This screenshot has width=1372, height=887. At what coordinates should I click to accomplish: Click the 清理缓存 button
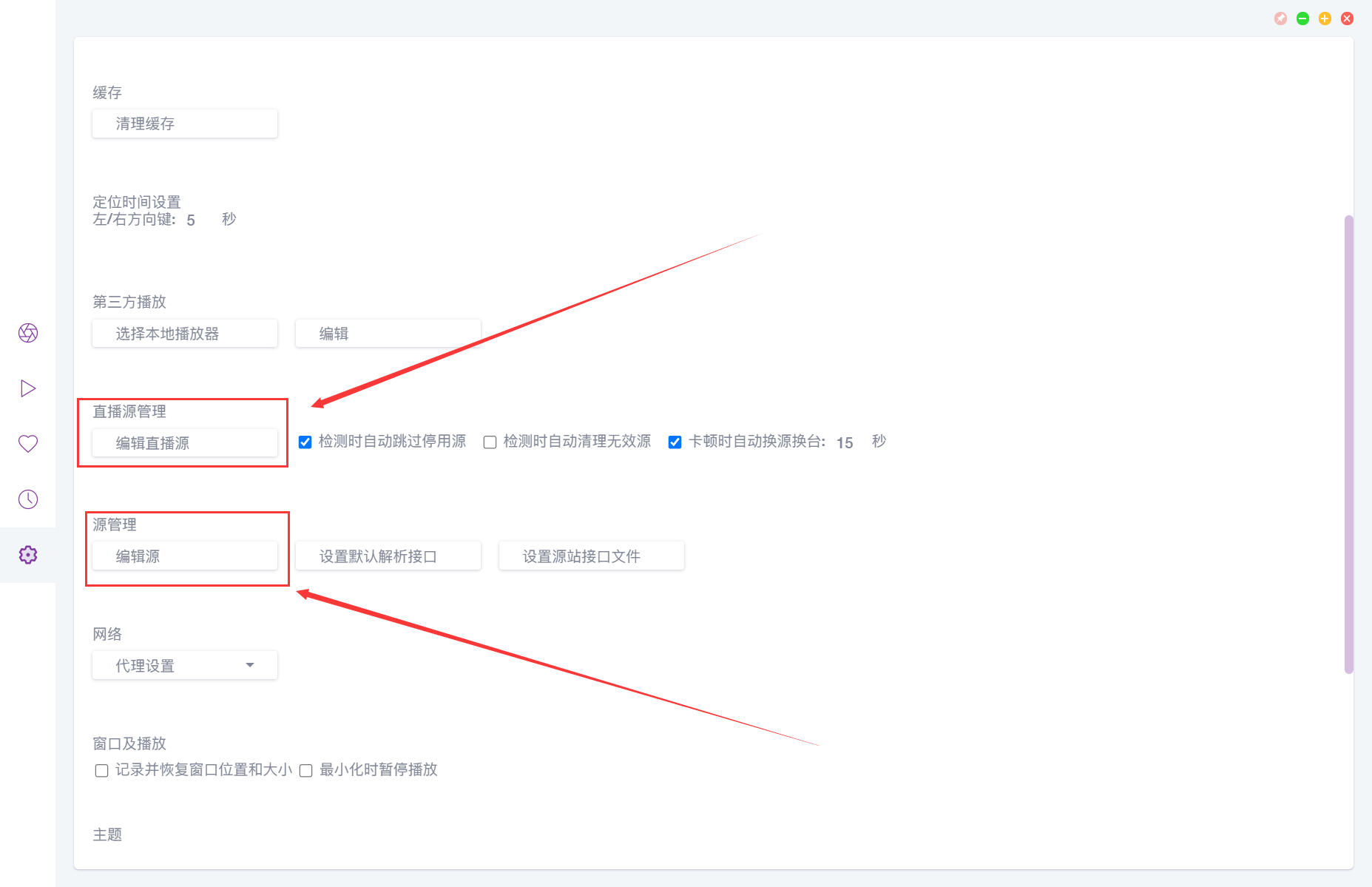pos(184,124)
